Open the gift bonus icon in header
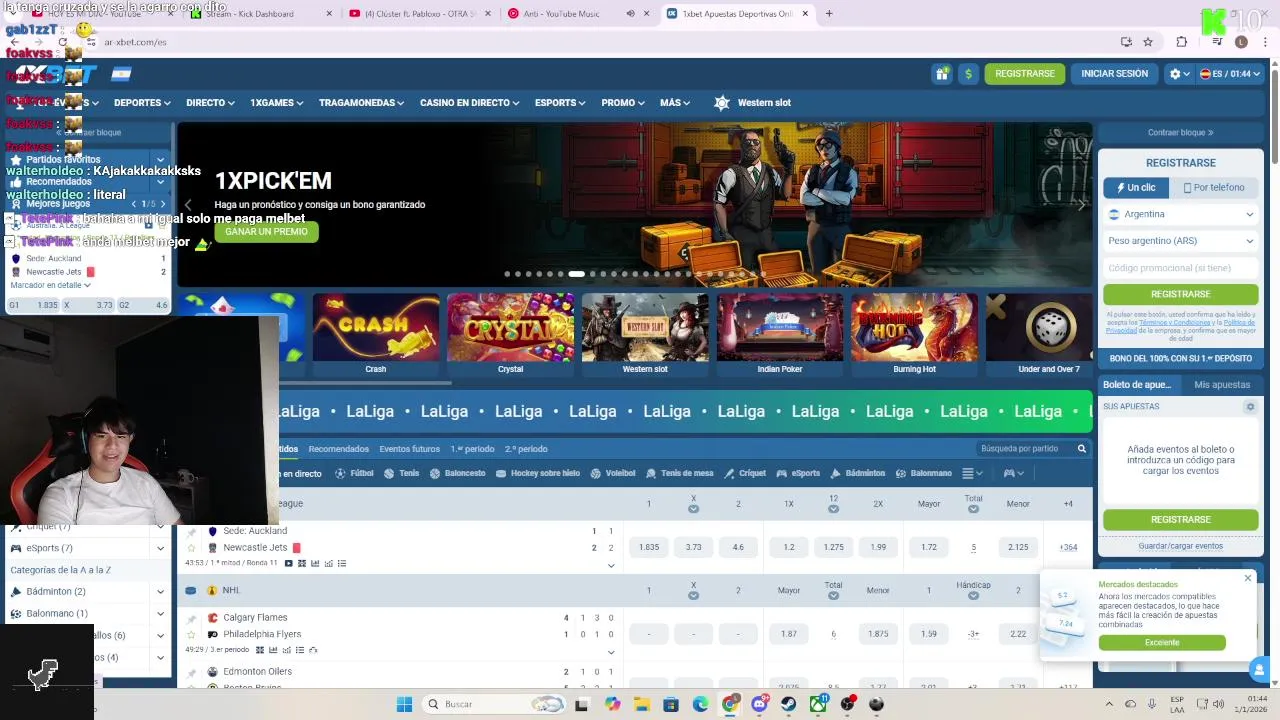1280x720 pixels. (942, 73)
